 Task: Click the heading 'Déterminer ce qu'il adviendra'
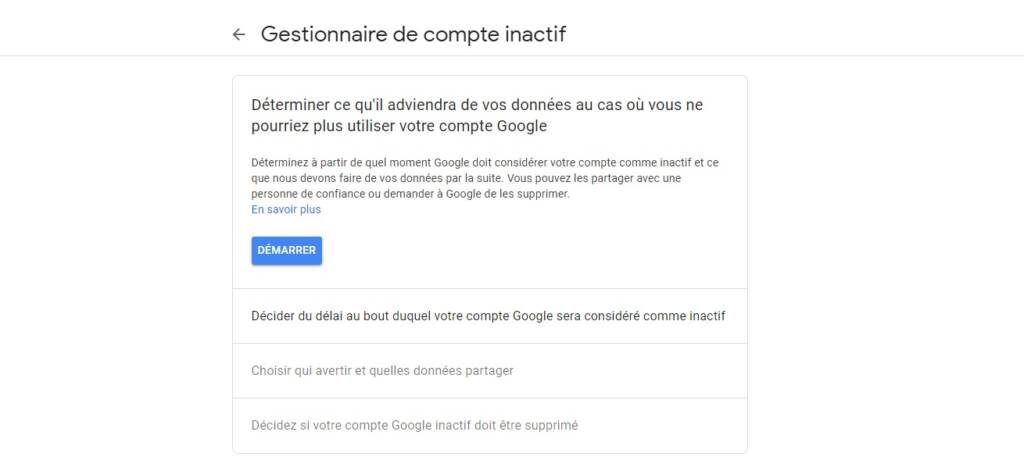(484, 105)
